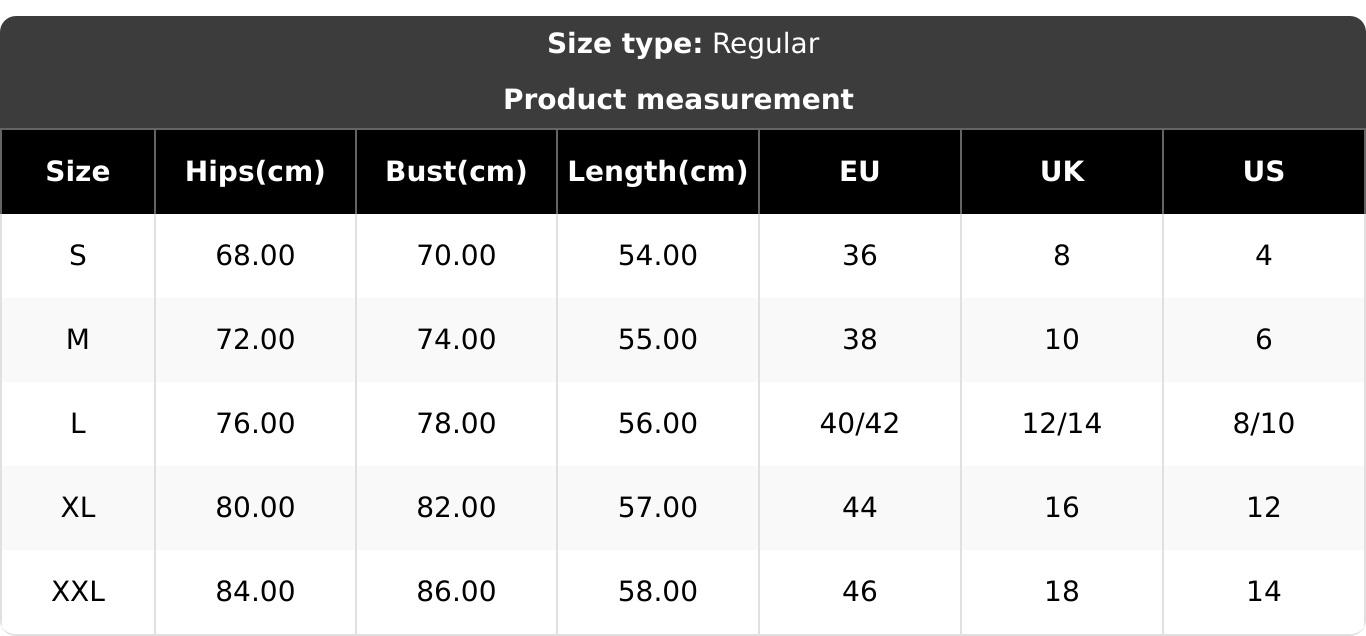This screenshot has width=1366, height=636.
Task: Select the 12/14 UK size cell
Action: (1061, 424)
